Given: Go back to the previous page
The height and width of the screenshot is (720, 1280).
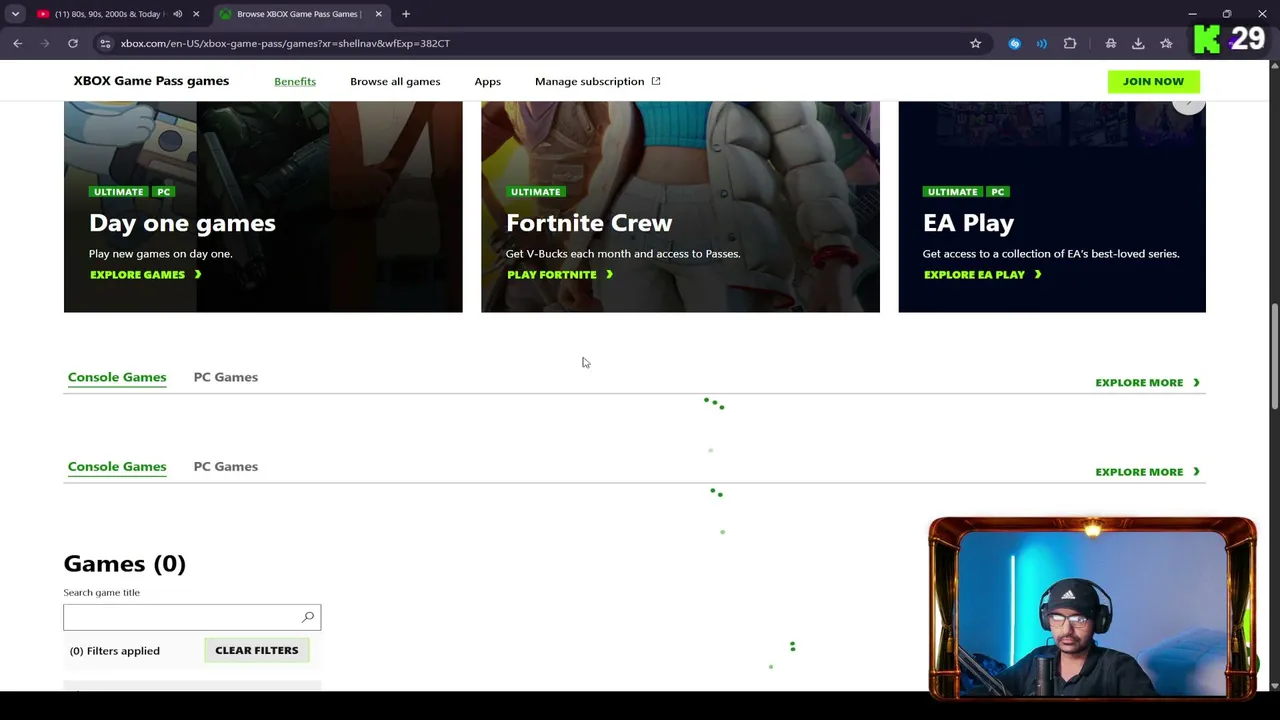Looking at the screenshot, I should (x=18, y=43).
